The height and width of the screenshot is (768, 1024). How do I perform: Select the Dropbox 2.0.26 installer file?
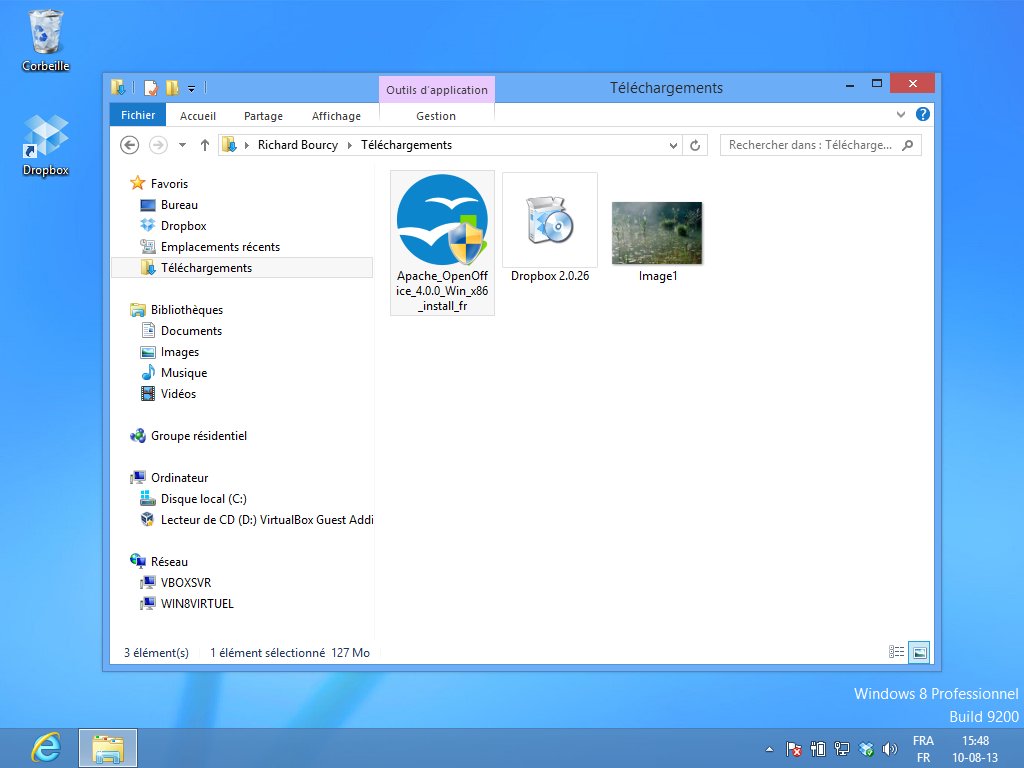(550, 229)
